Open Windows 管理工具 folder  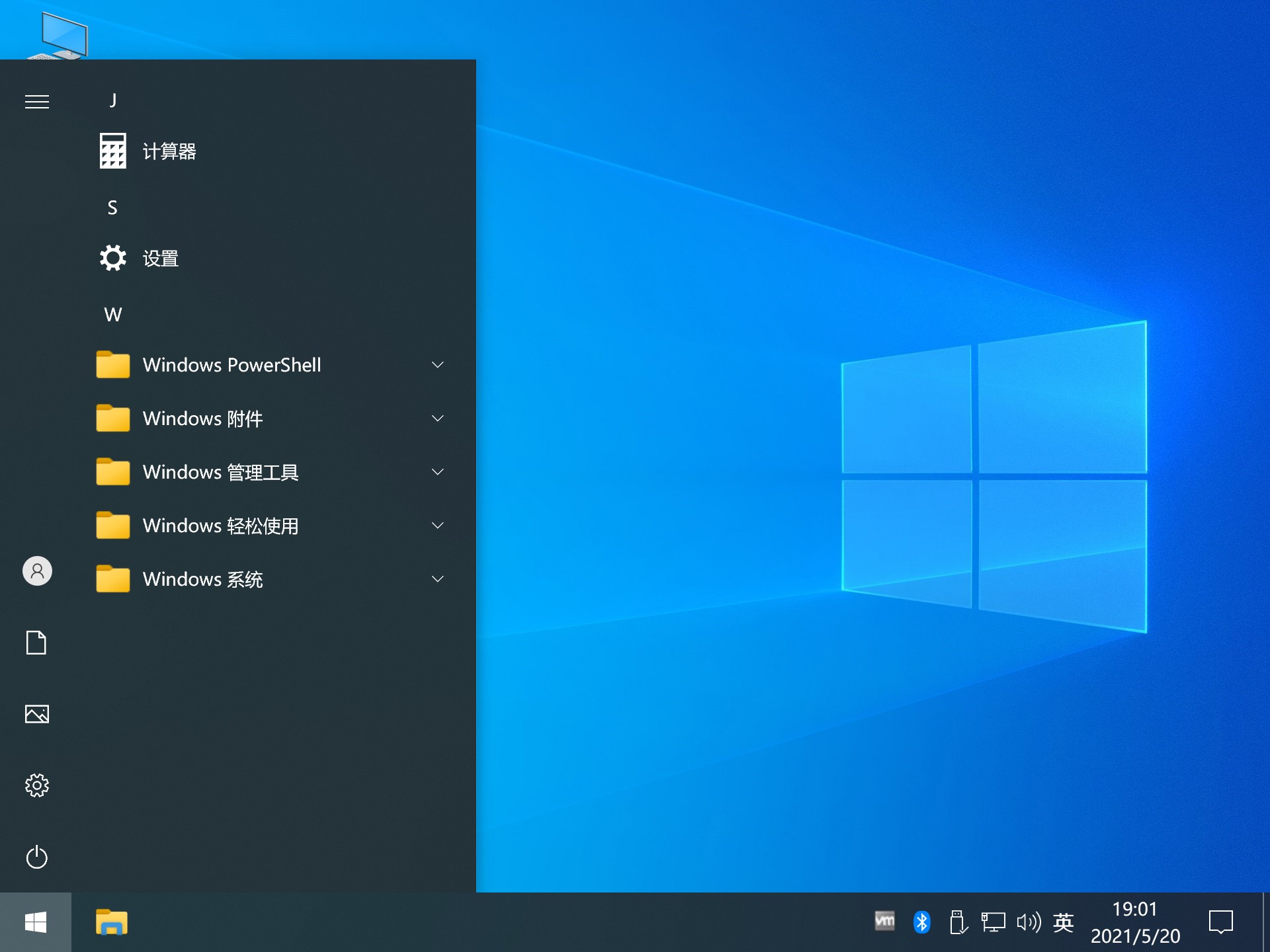click(x=266, y=471)
